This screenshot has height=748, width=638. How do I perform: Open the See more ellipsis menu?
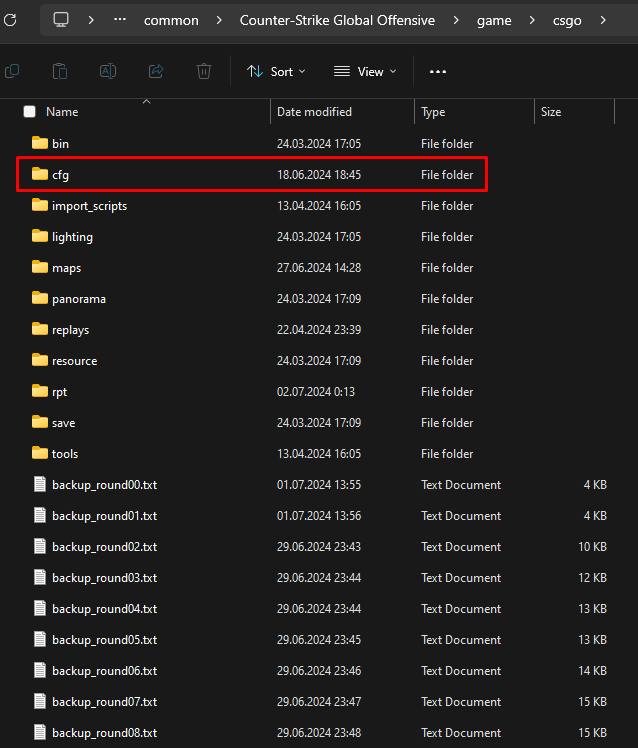click(438, 72)
